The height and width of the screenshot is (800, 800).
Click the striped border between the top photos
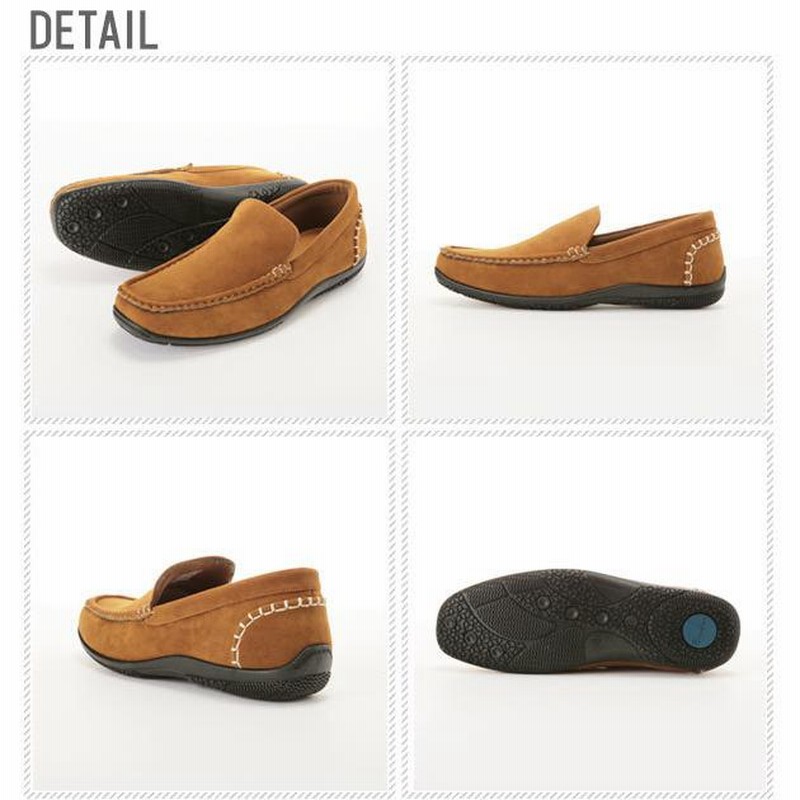(x=398, y=240)
